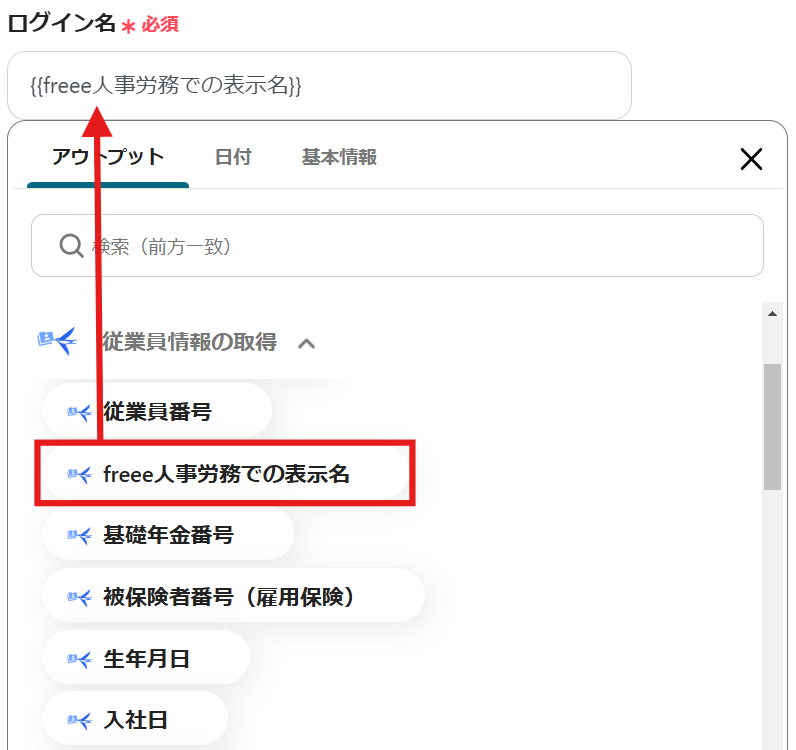Click the 従業員情報の取得 header text
The image size is (796, 750).
(x=189, y=342)
